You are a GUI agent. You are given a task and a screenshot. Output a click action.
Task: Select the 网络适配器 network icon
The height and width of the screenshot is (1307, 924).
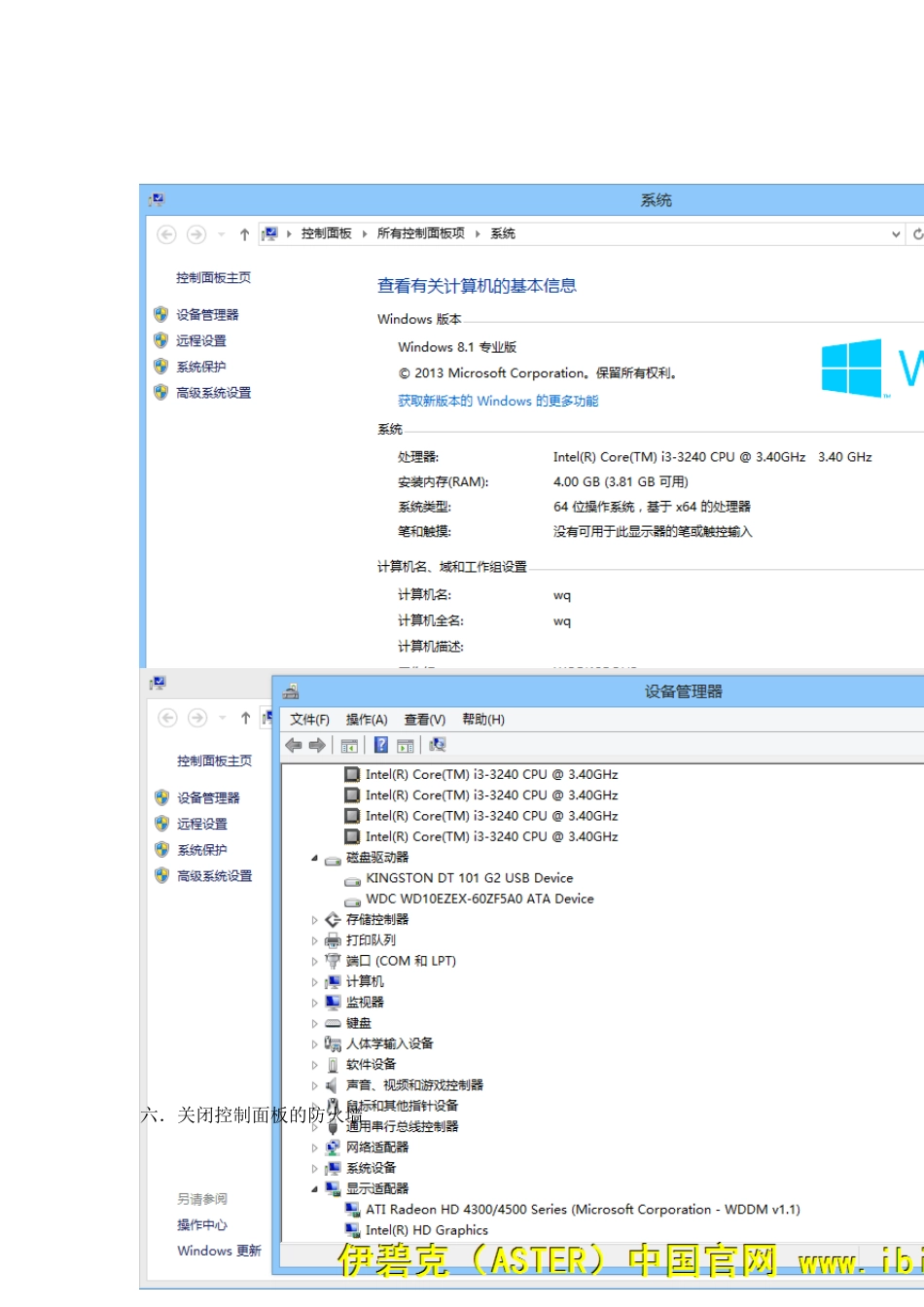pos(333,1148)
